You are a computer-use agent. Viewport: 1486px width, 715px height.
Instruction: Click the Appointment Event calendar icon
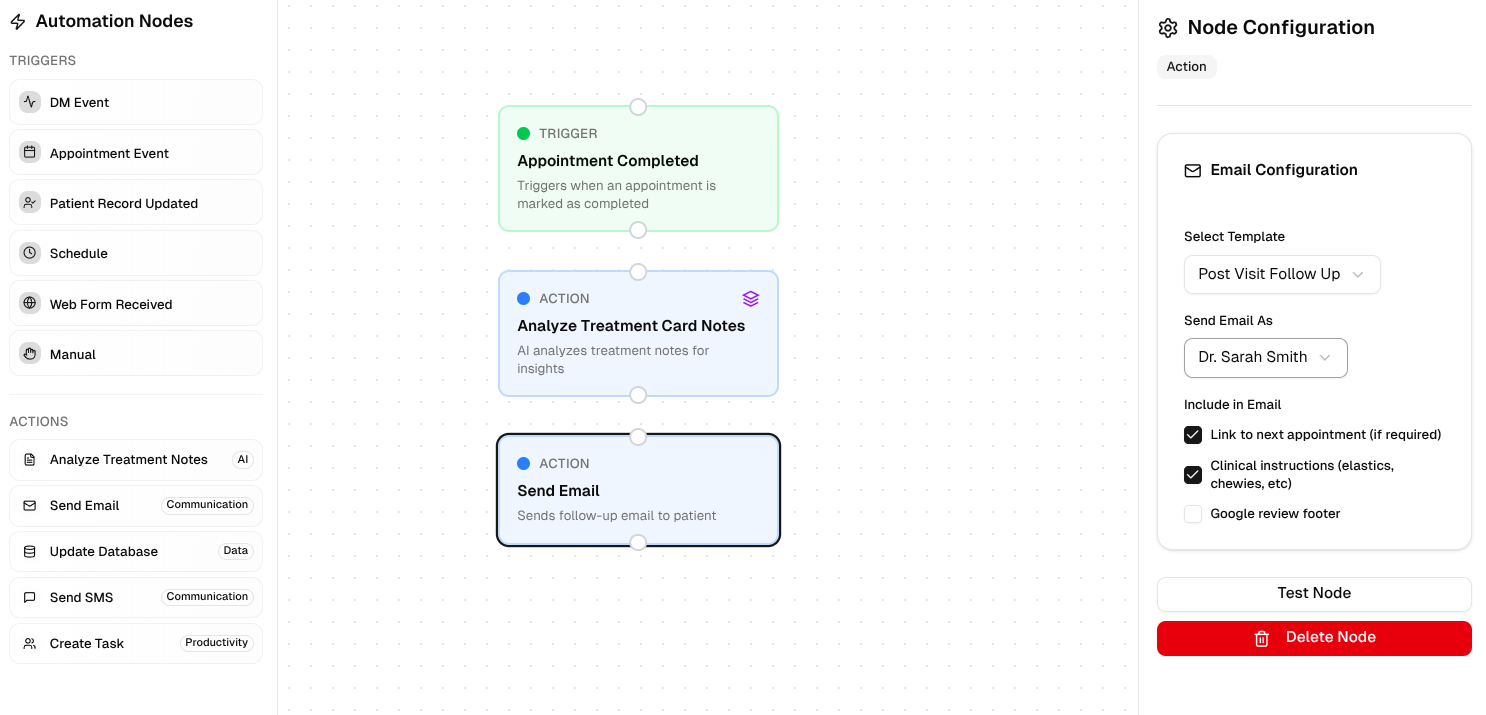30,152
